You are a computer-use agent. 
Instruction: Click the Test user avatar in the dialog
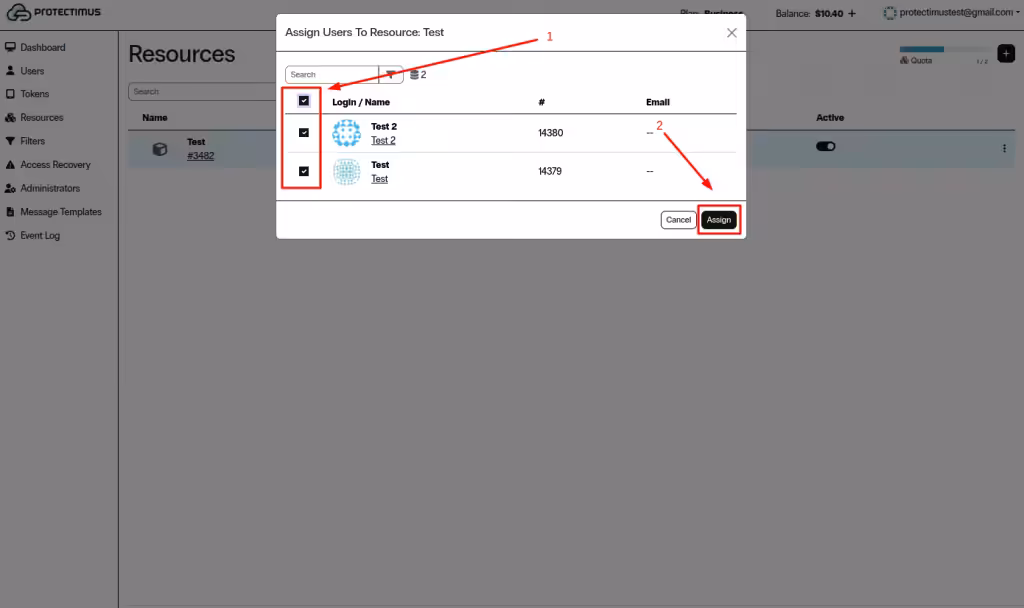coord(346,171)
